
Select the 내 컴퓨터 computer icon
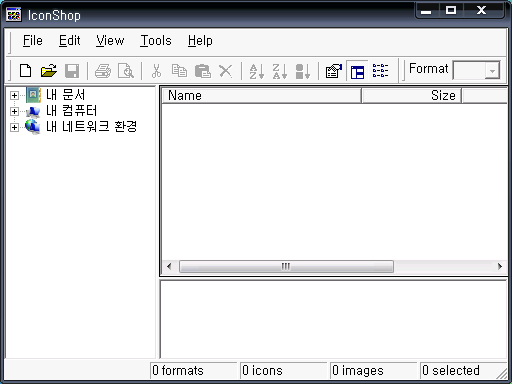coord(33,111)
